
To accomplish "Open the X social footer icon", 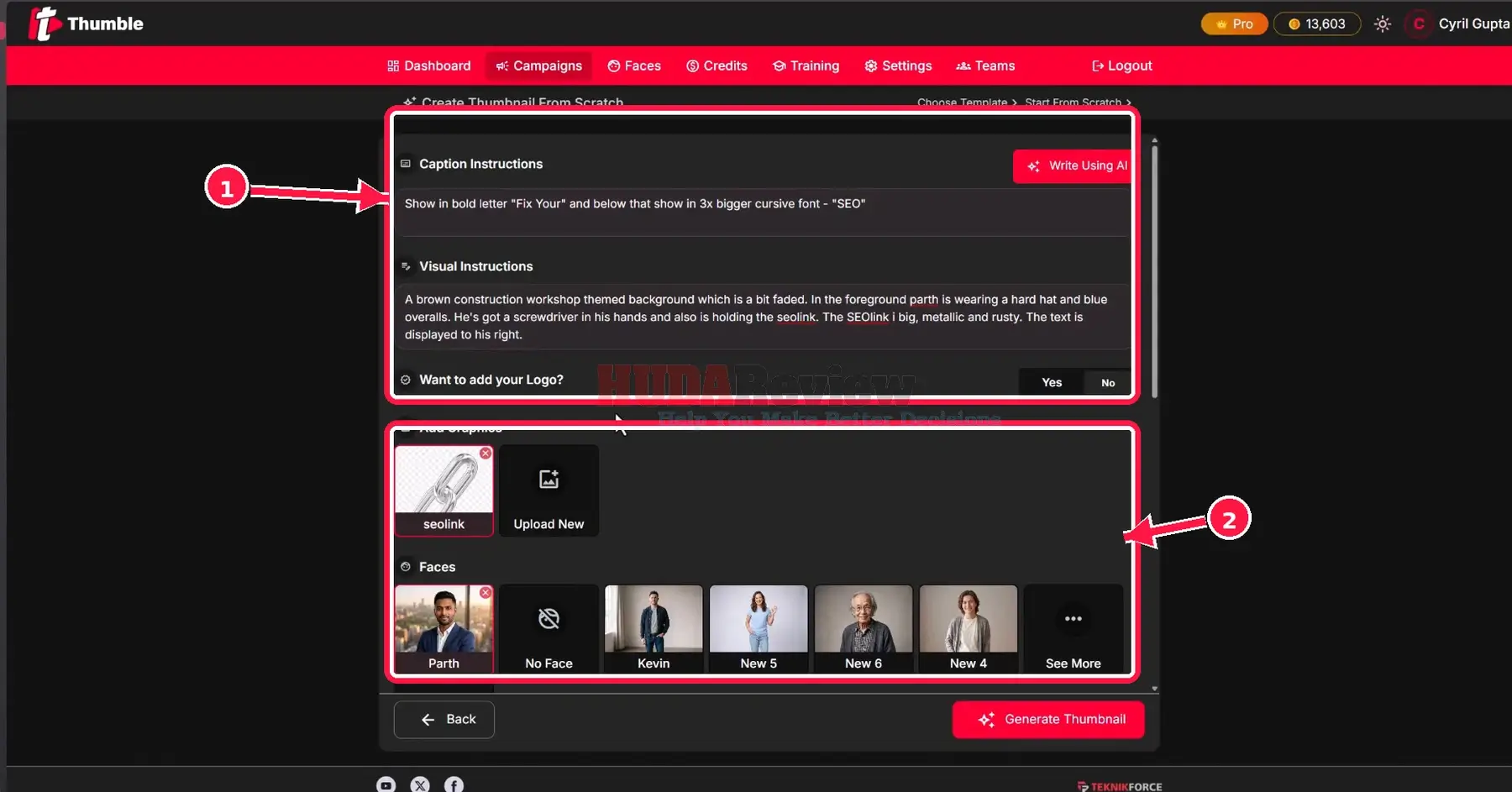I will [x=420, y=784].
